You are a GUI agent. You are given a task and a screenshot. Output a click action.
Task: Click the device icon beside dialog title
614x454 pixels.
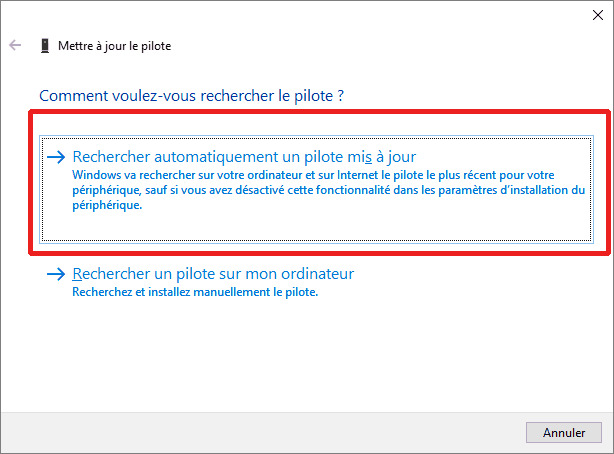(45, 46)
